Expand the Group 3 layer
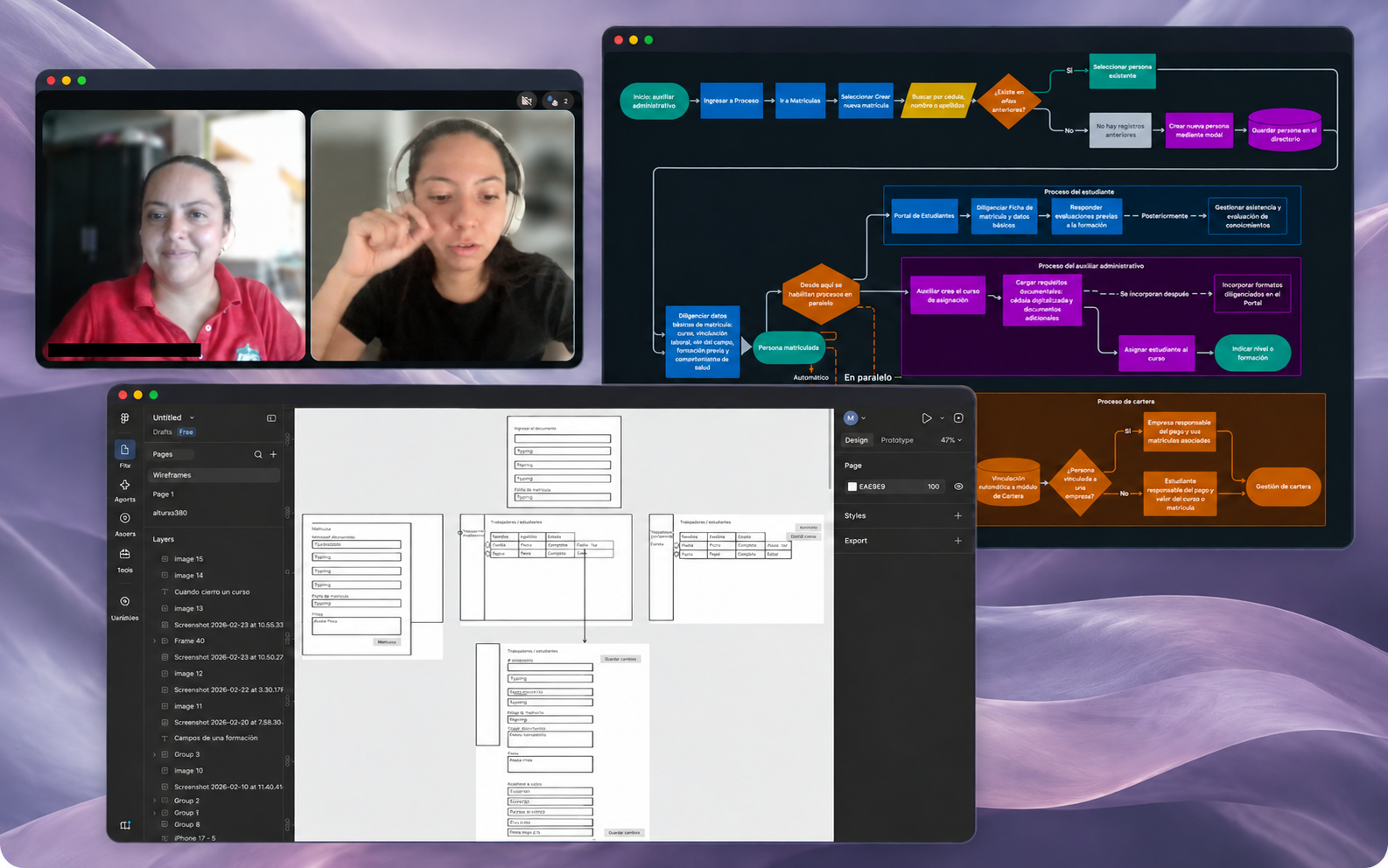The width and height of the screenshot is (1388, 868). pyautogui.click(x=155, y=754)
